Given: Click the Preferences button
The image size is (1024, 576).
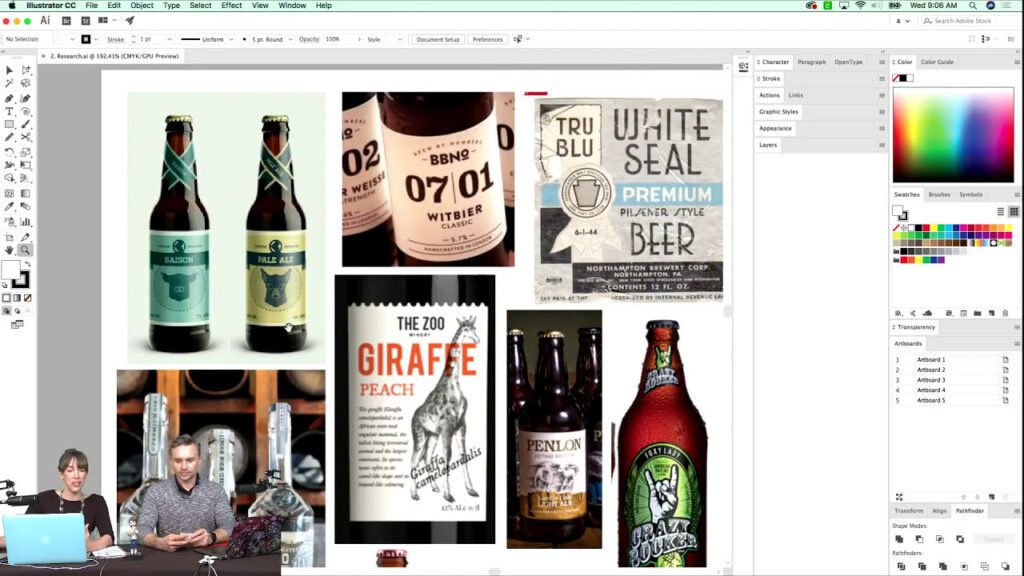Looking at the screenshot, I should (x=487, y=39).
